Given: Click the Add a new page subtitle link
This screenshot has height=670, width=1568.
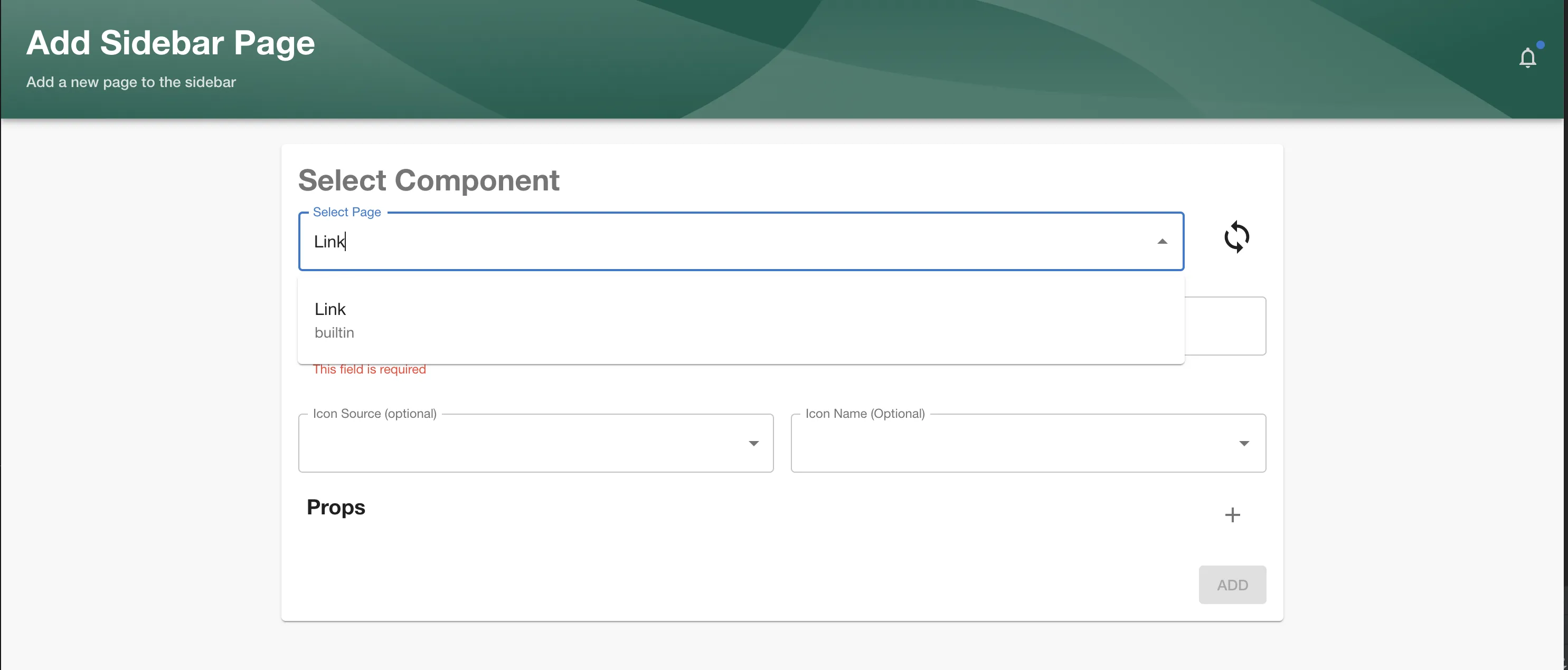Looking at the screenshot, I should (130, 82).
